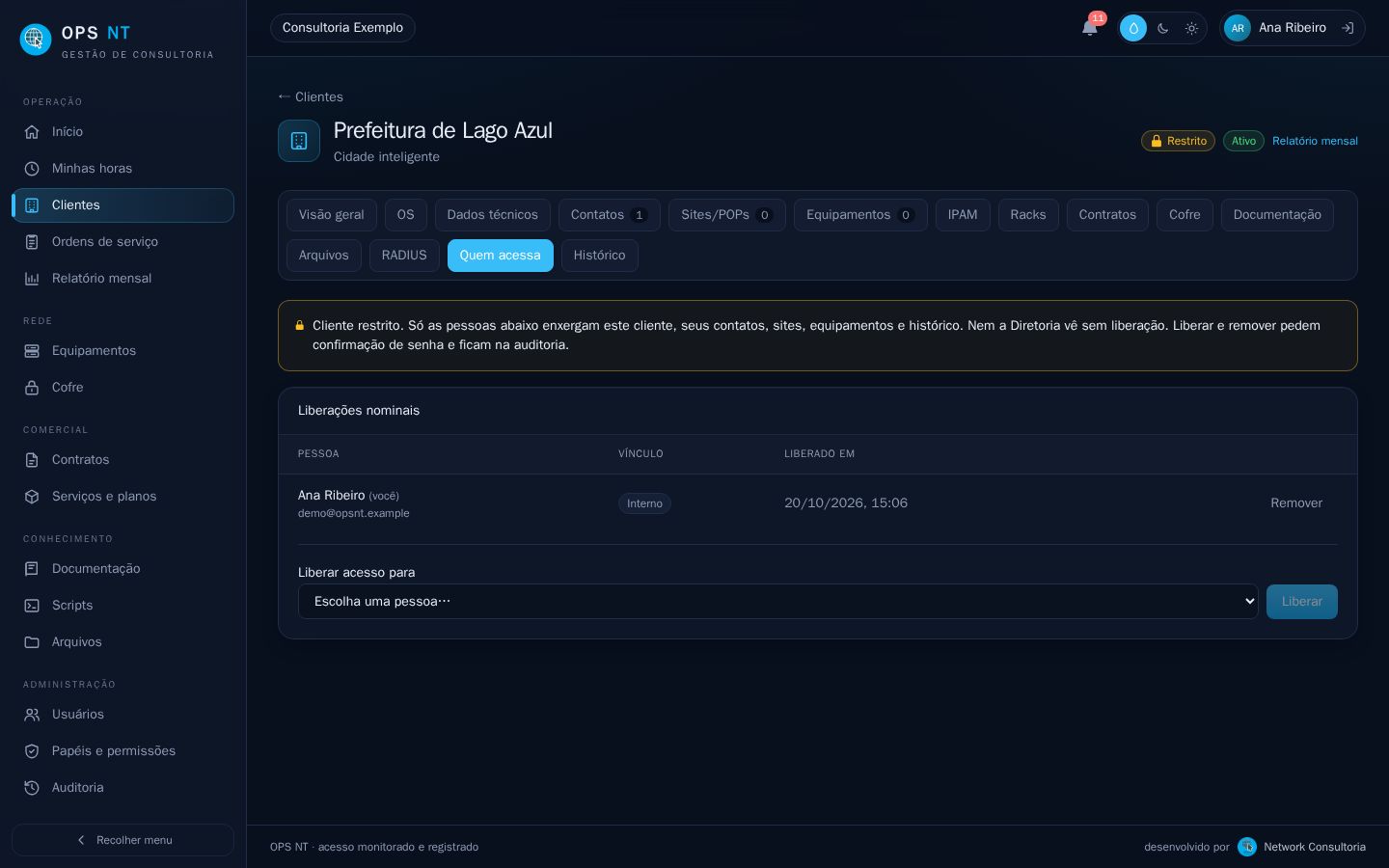Image resolution: width=1389 pixels, height=868 pixels.
Task: Remove Ana Ribeiro's access
Action: (x=1296, y=503)
